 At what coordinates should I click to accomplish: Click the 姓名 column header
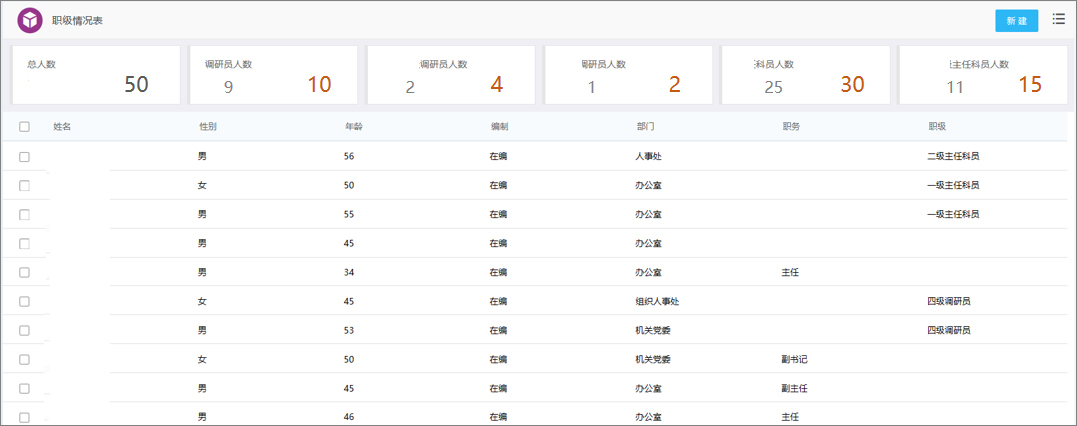click(x=62, y=126)
